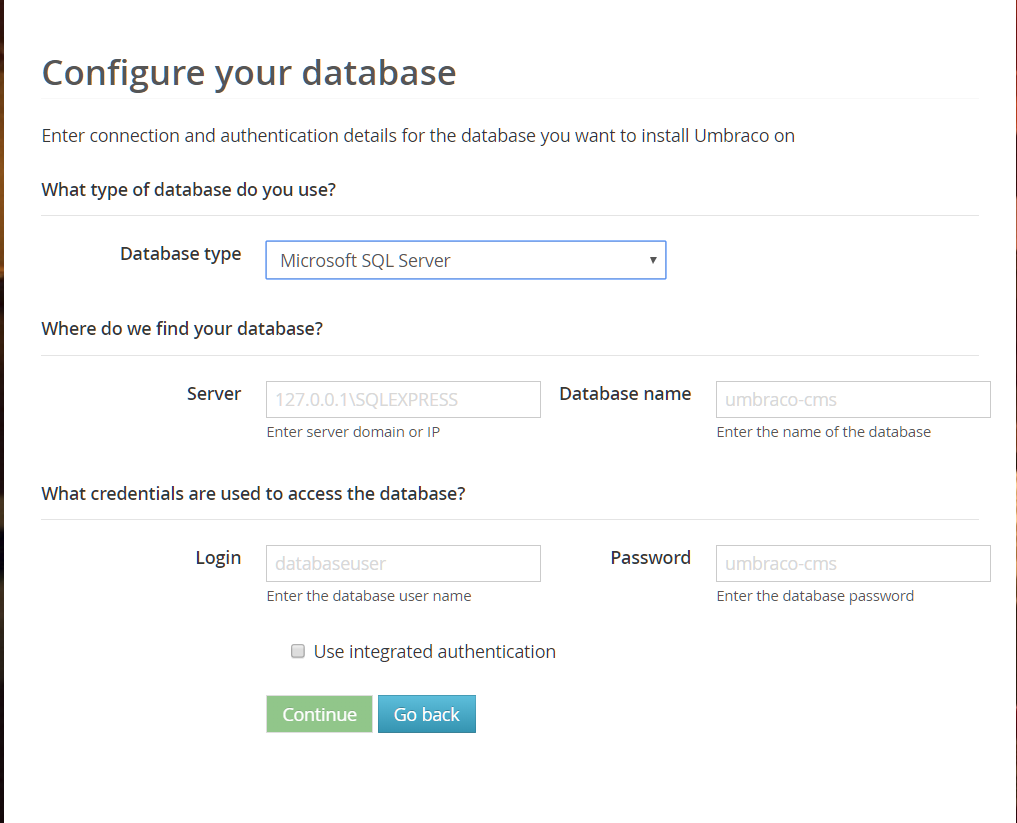This screenshot has height=823, width=1017.
Task: Click the Go back button
Action: click(x=427, y=714)
